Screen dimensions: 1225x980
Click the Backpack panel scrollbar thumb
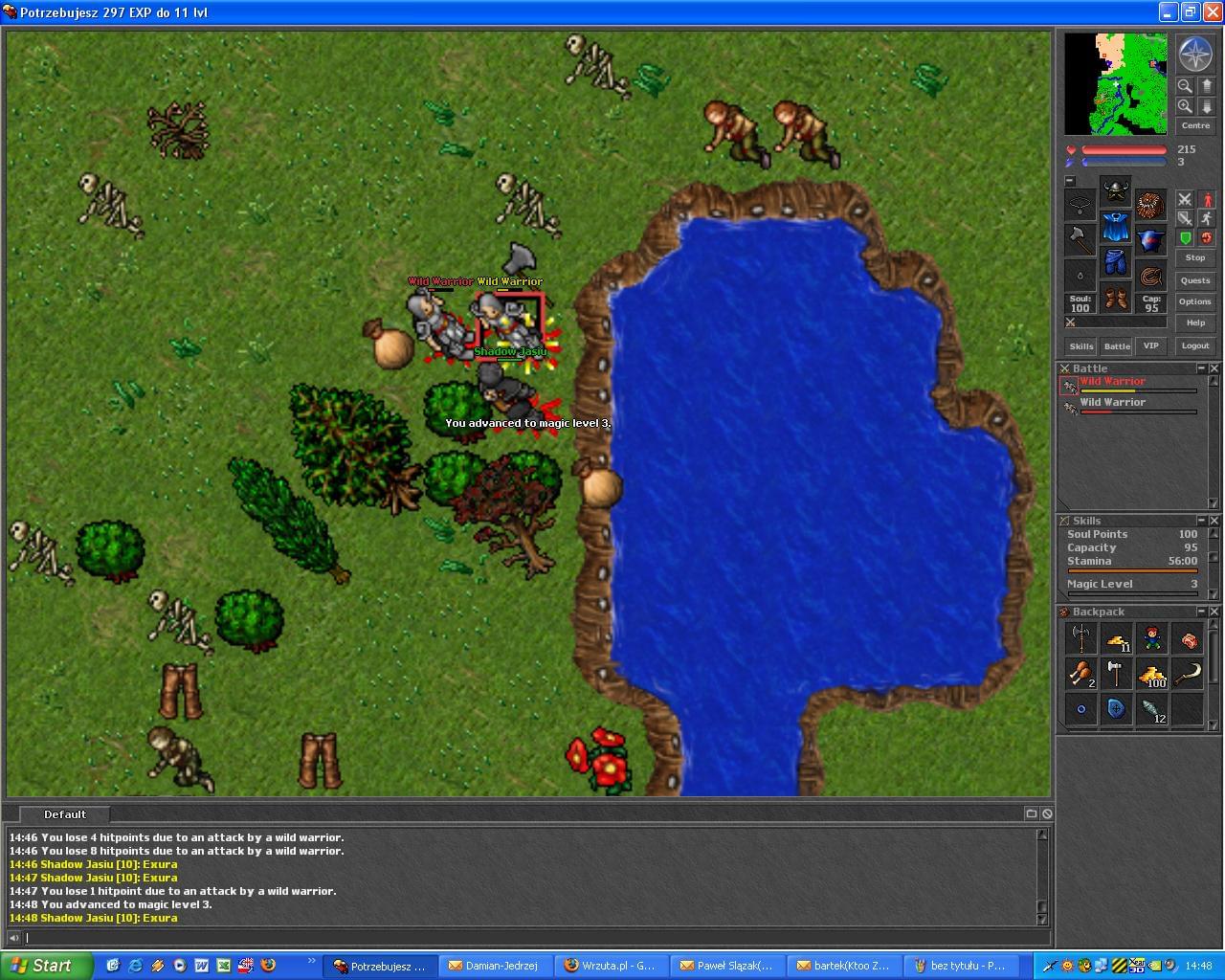1214,657
